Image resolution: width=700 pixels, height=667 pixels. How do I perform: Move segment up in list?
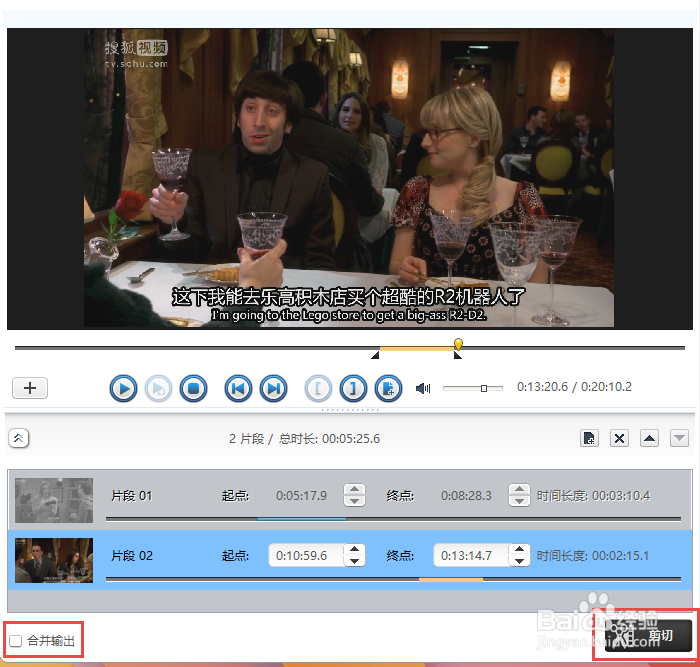649,438
